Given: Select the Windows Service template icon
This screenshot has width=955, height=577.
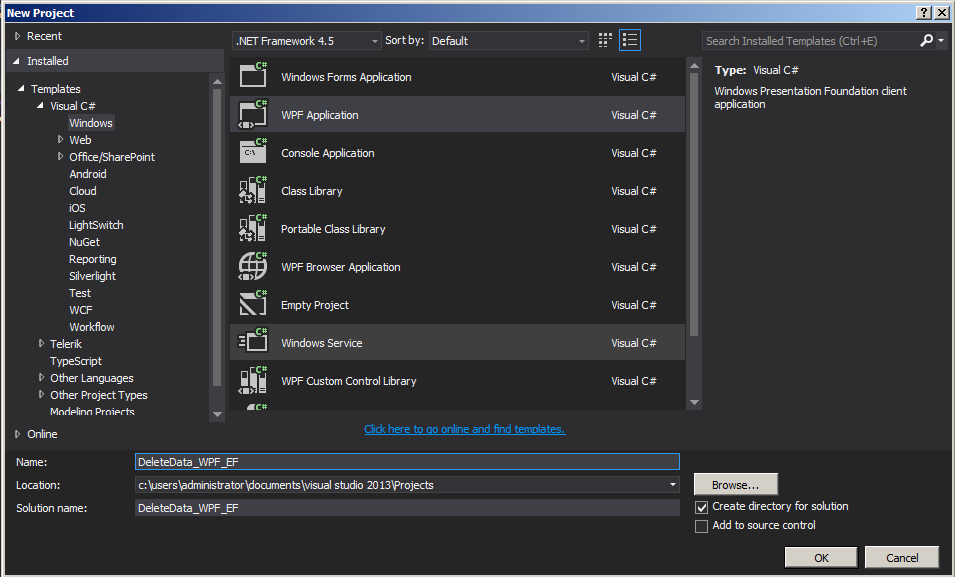Looking at the screenshot, I should [253, 343].
